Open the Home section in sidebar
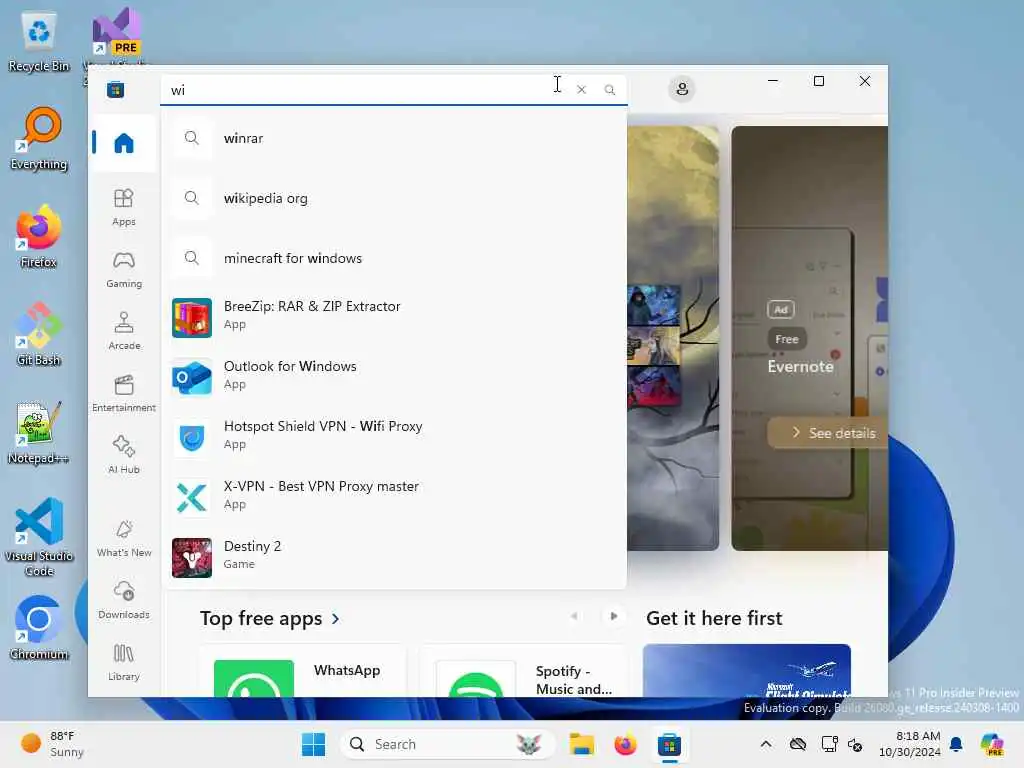The width and height of the screenshot is (1024, 768). 123,143
